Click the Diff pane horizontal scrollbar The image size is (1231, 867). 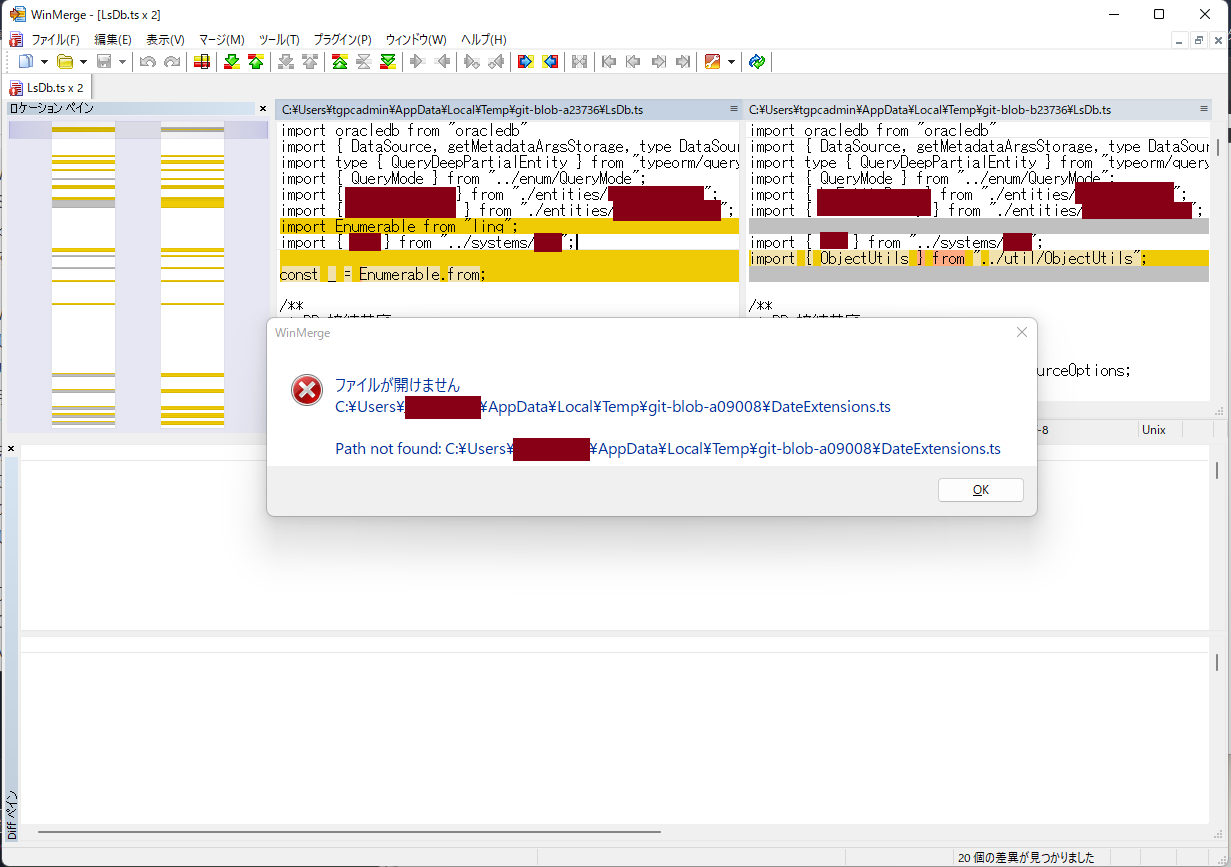349,832
